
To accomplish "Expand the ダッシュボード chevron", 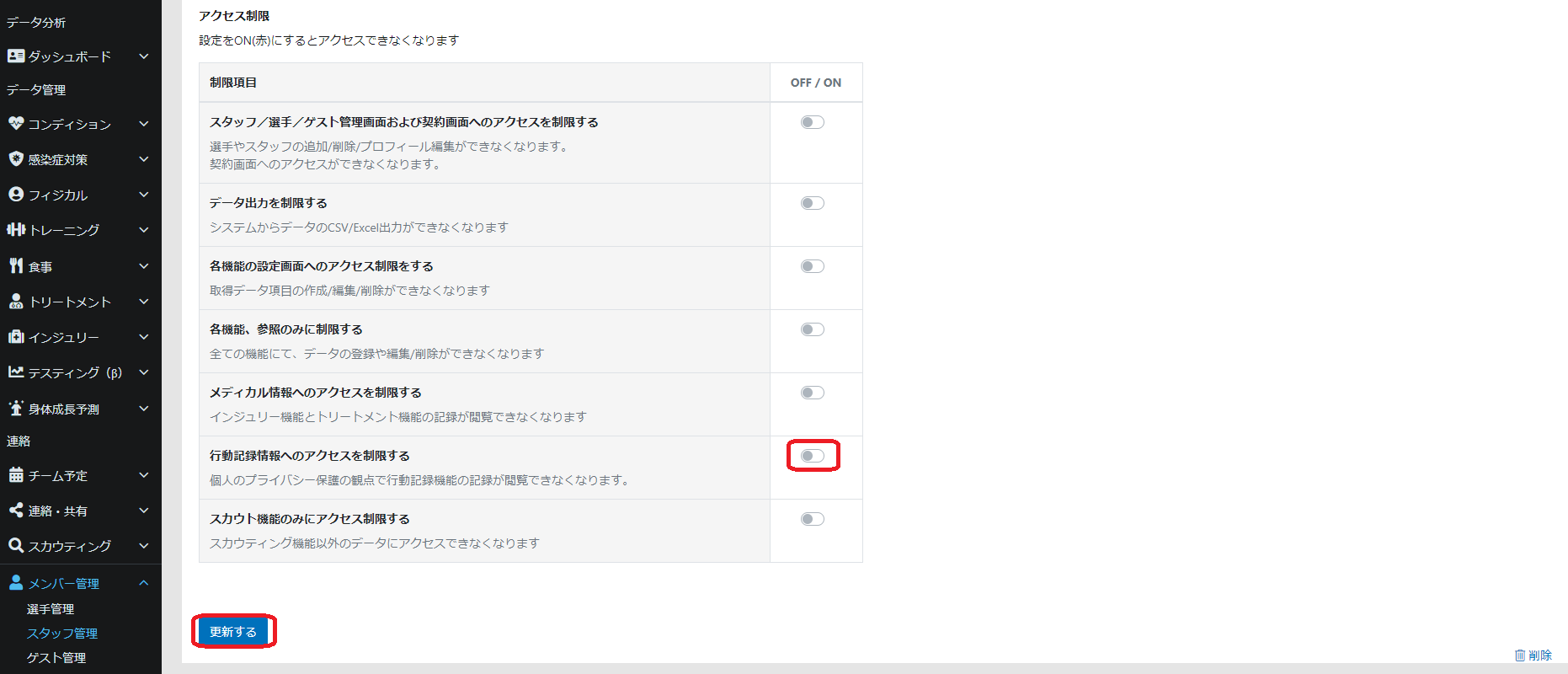I will 144,56.
